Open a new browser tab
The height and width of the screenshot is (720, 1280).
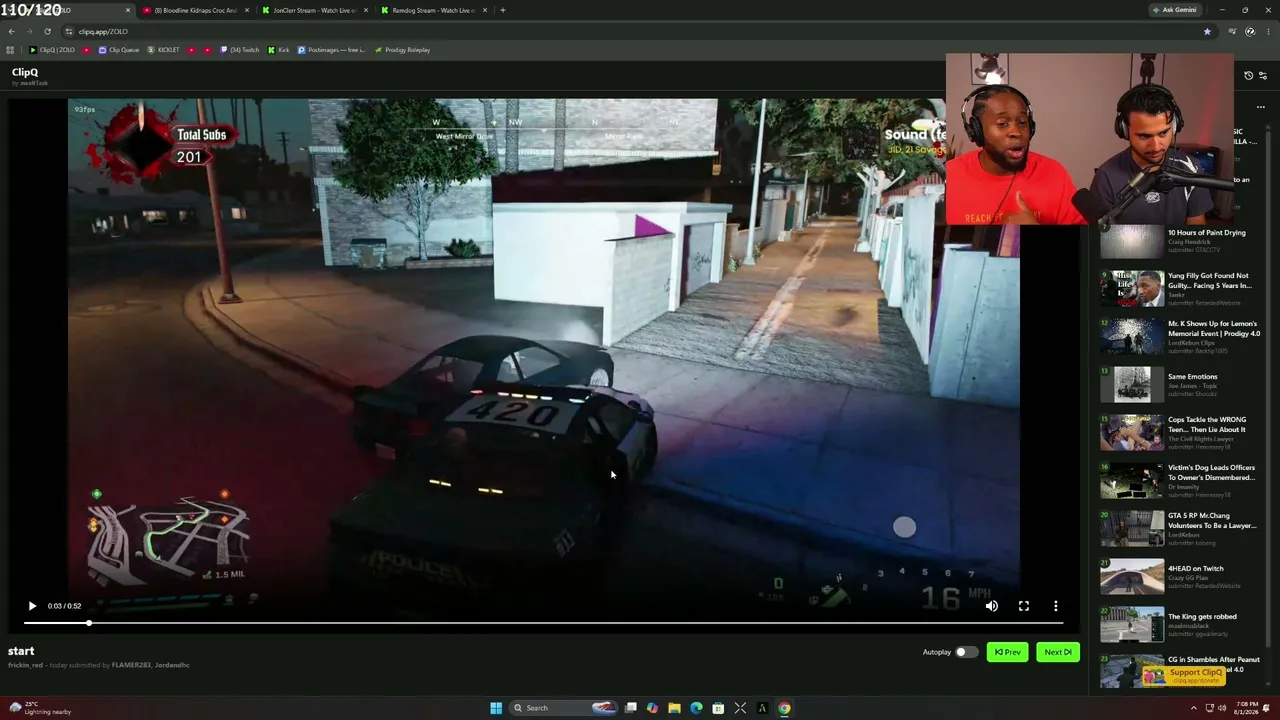click(503, 10)
